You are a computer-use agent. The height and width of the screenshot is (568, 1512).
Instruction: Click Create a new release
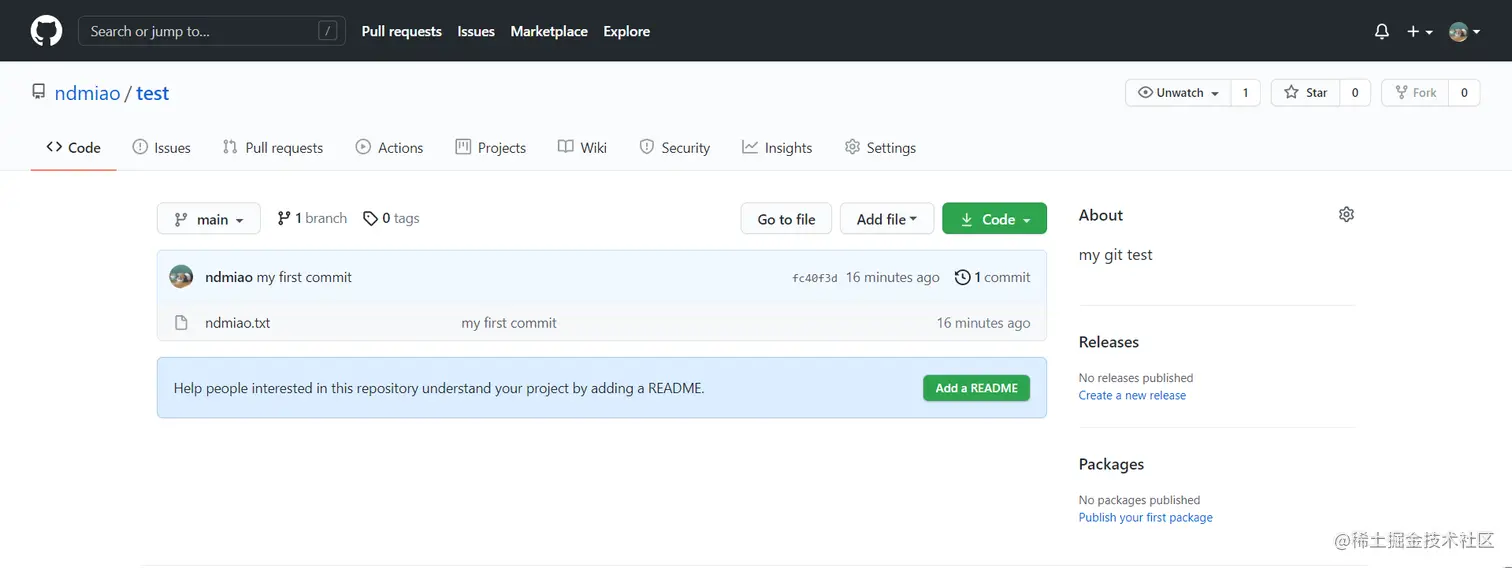click(1132, 395)
